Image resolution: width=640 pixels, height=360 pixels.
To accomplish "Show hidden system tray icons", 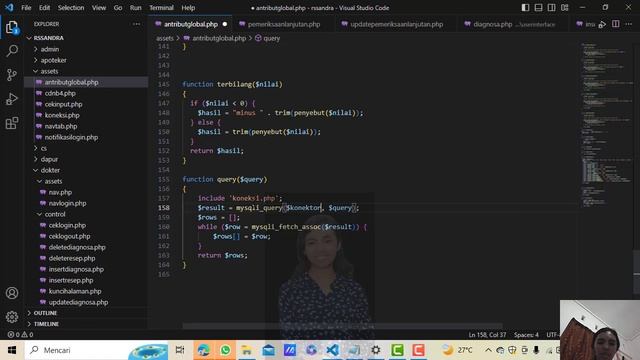I will point(488,350).
